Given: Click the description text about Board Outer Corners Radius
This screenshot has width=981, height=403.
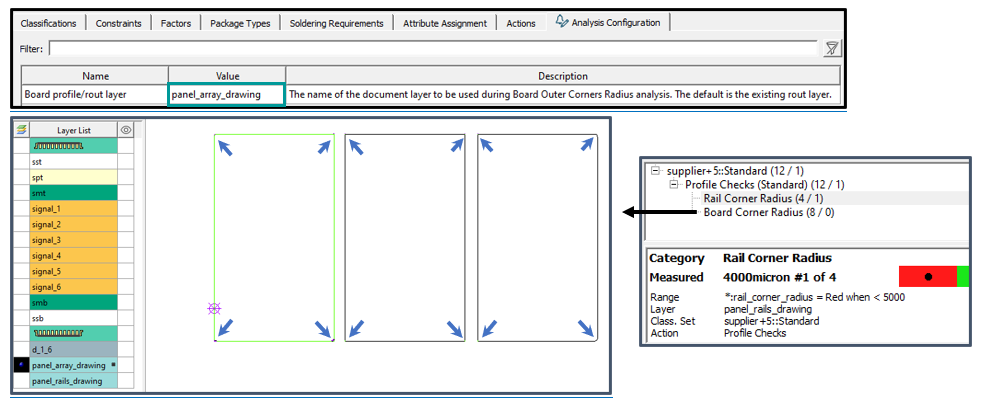Looking at the screenshot, I should pos(560,94).
